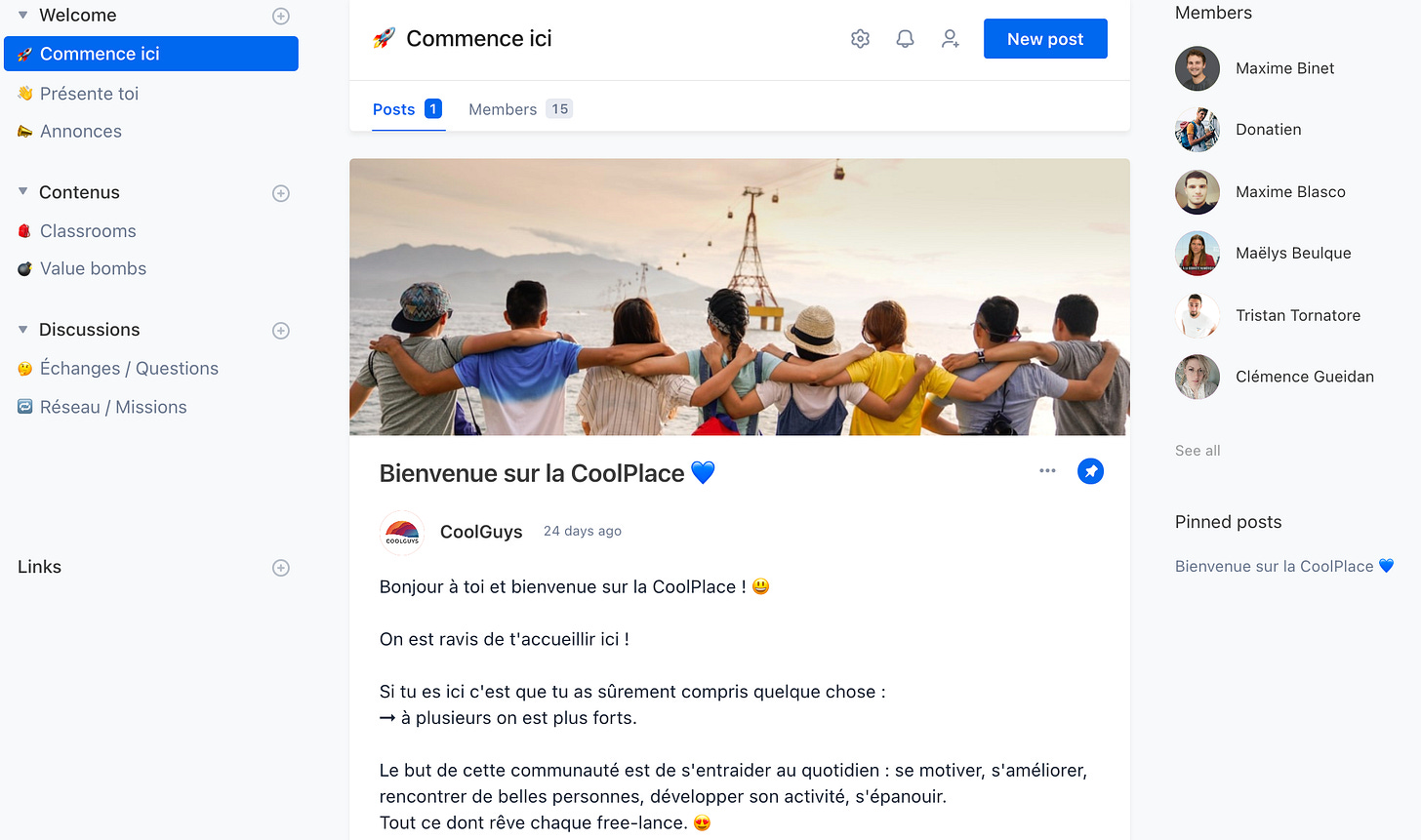Click the add member person icon
Screen dimensions: 1421x840
pyautogui.click(x=951, y=39)
